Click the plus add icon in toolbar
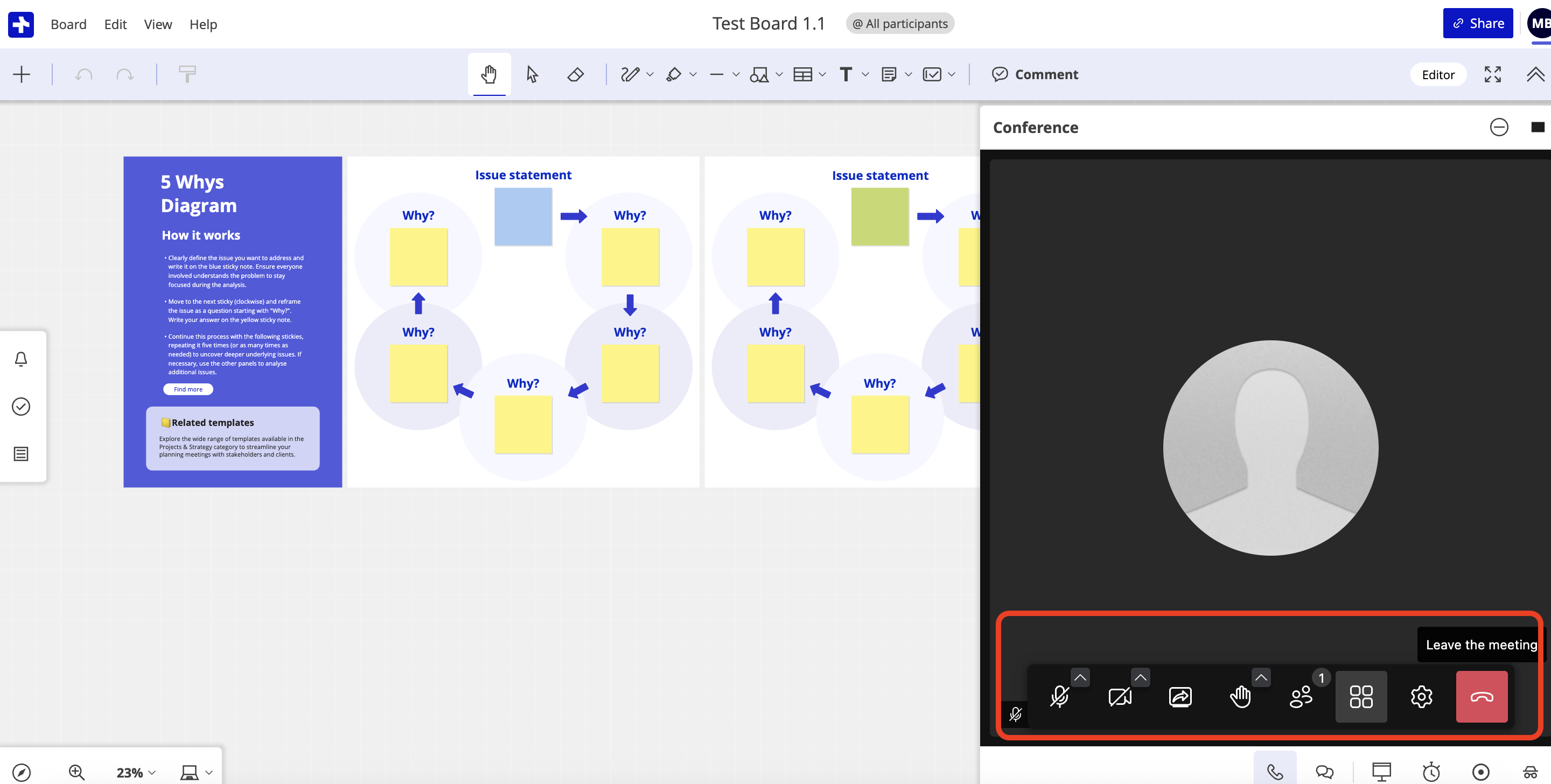The image size is (1551, 784). click(22, 74)
